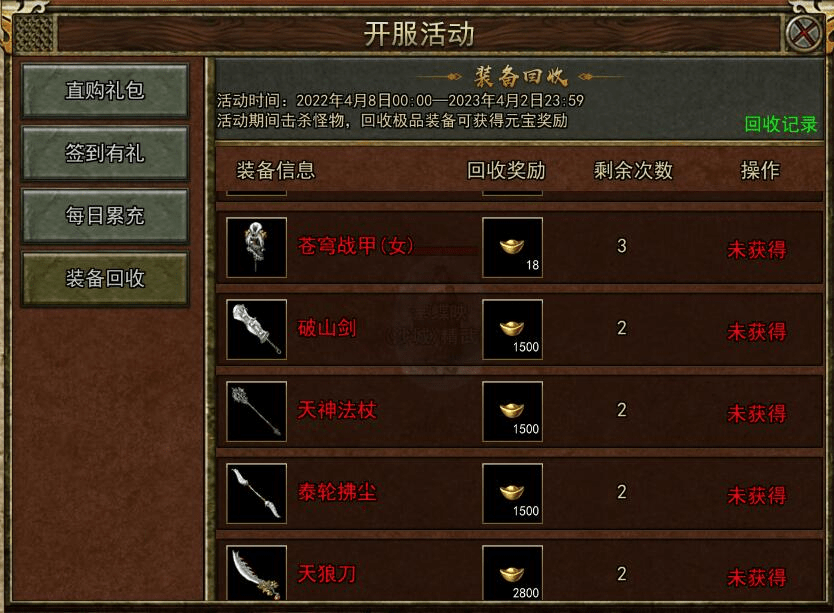Click 未获得 for 天神法杖
The height and width of the screenshot is (613, 834).
click(757, 413)
